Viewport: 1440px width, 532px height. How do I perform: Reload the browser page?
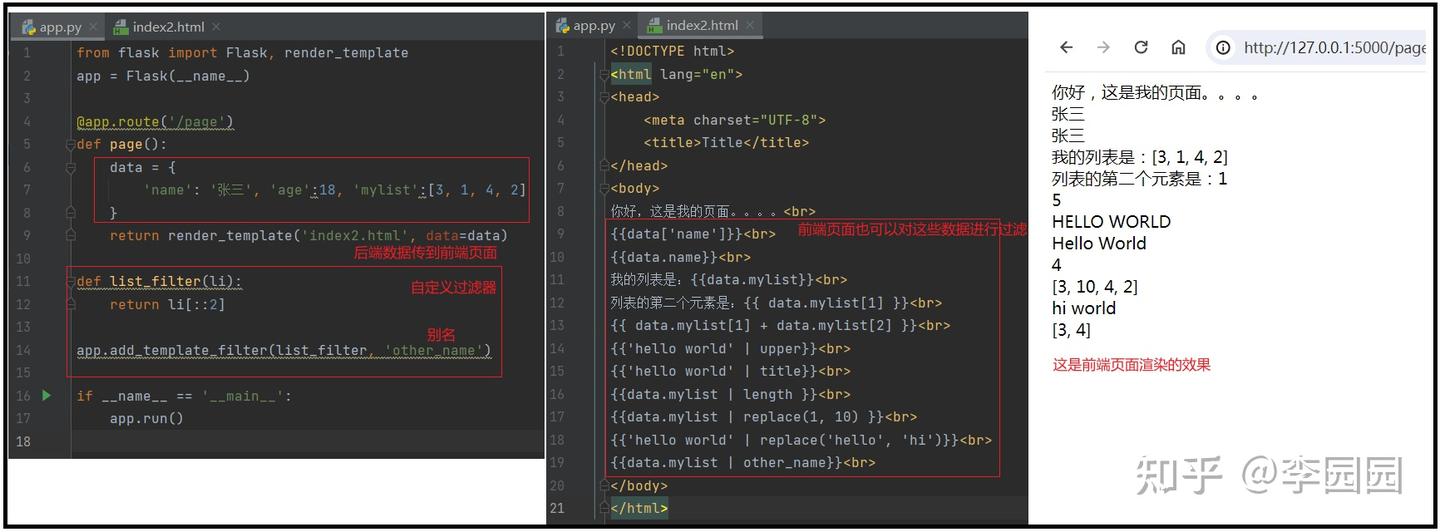pos(1141,47)
